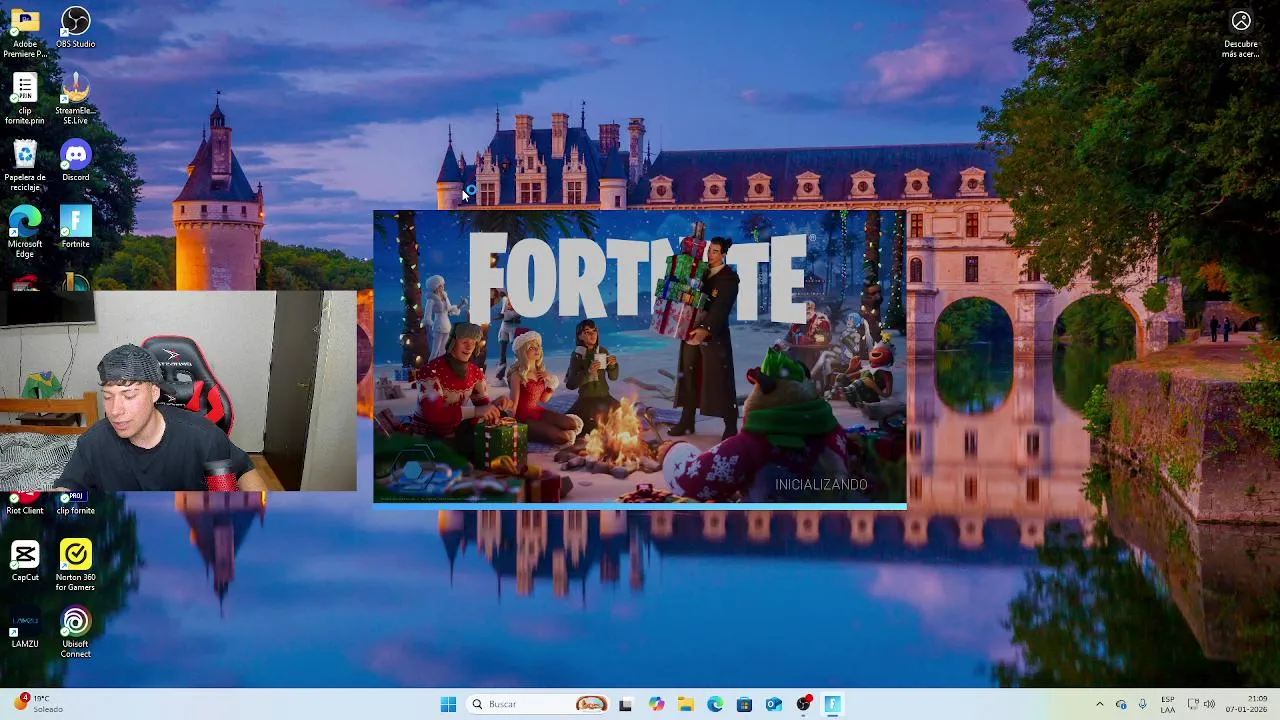
Task: Open Outlook in the taskbar
Action: click(774, 704)
